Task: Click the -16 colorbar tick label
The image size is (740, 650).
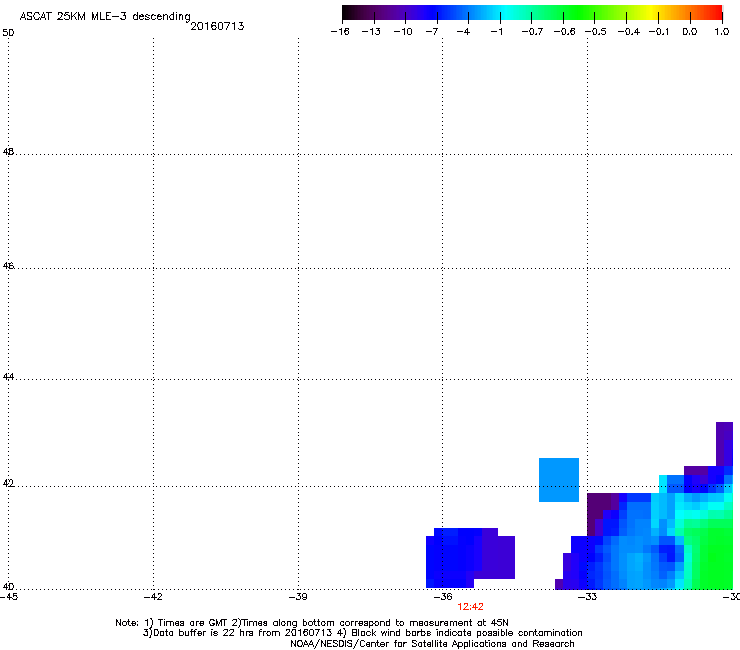Action: pyautogui.click(x=340, y=32)
